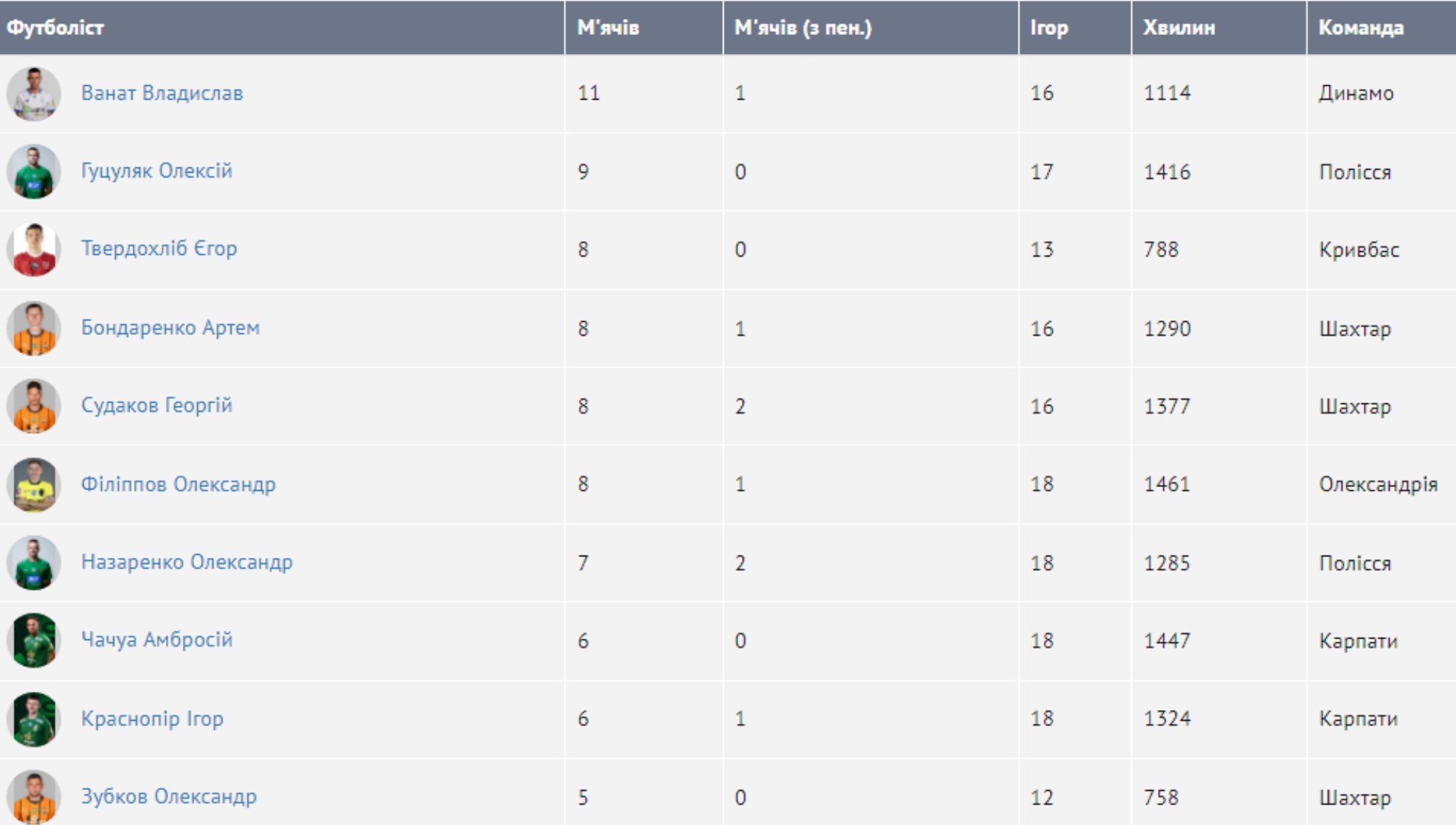
Task: Click Судаков Георгій's player photo
Action: tap(33, 406)
